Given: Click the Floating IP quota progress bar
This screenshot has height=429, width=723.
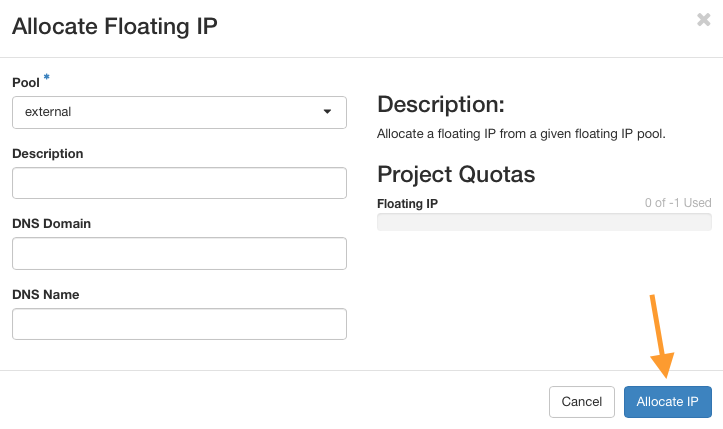Looking at the screenshot, I should 544,222.
